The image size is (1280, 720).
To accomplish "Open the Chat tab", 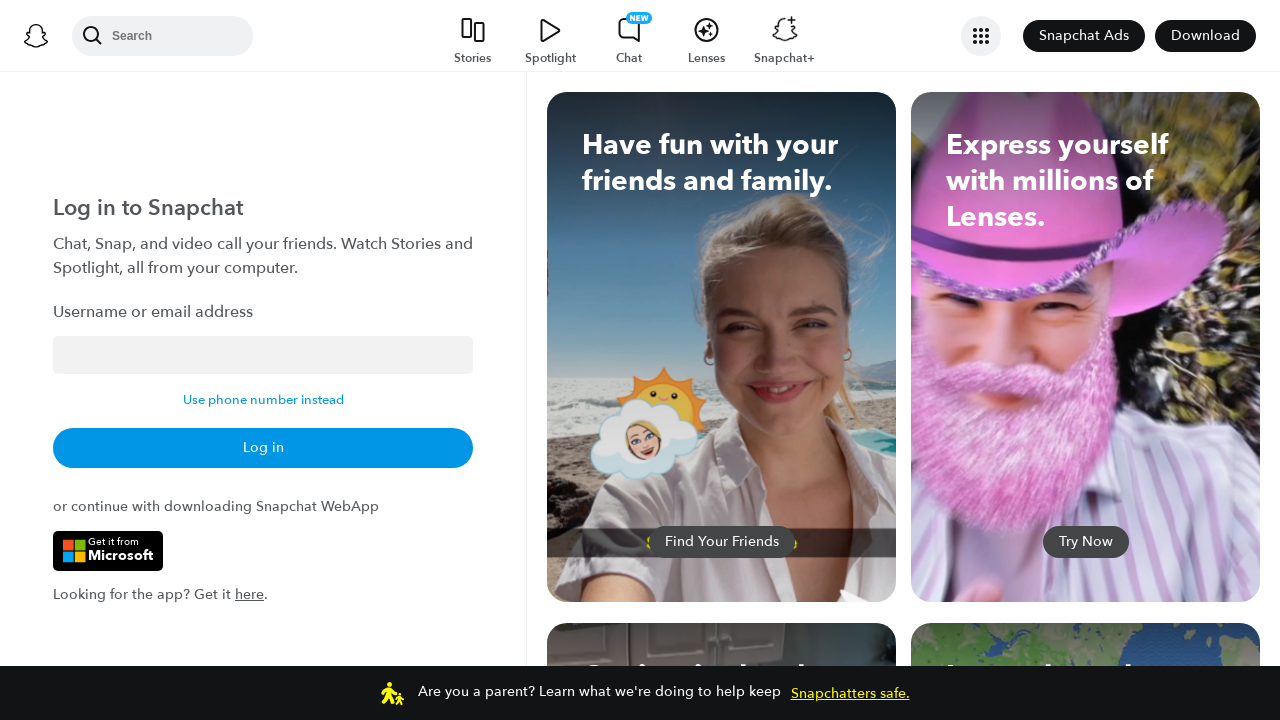I will [x=629, y=41].
